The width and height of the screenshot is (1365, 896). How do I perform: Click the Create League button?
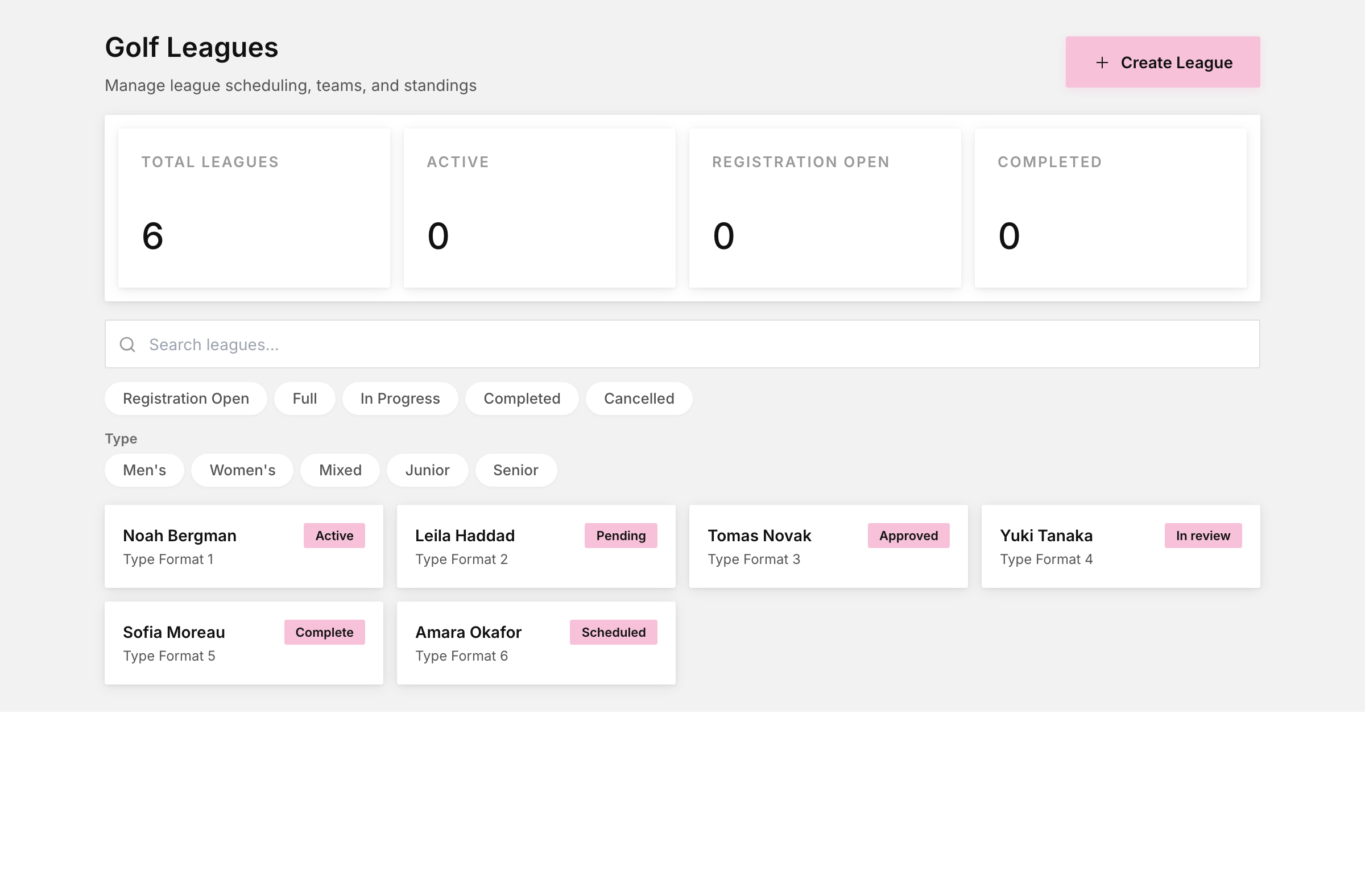coord(1163,62)
